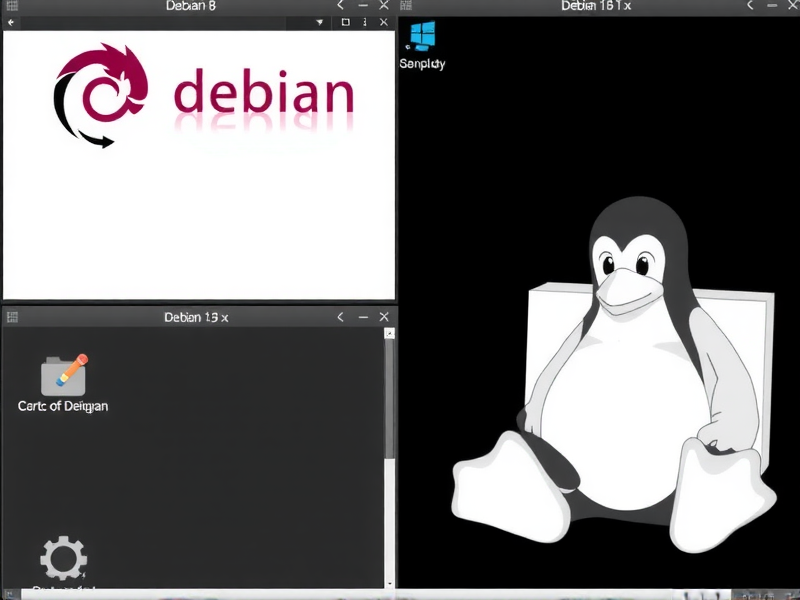
Task: Click the grid icon in the Debian 13 titlebar
Action: (14, 317)
